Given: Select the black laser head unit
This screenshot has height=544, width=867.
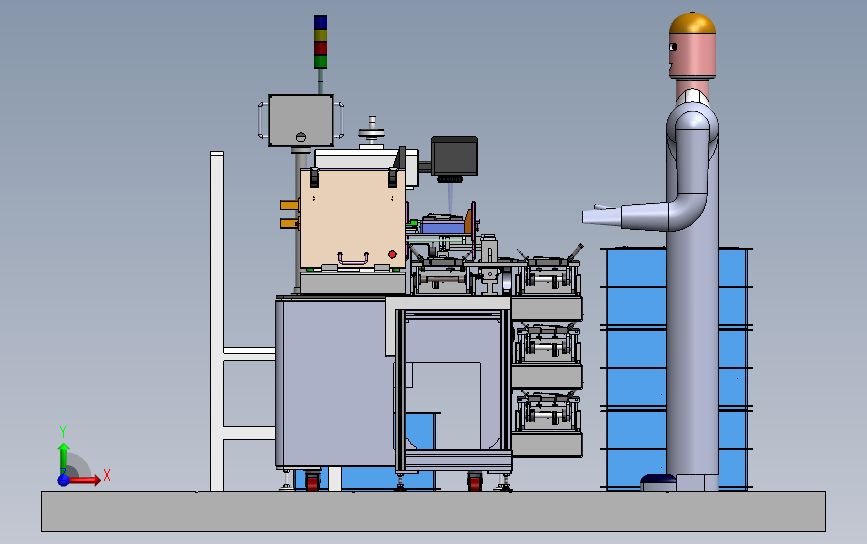Looking at the screenshot, I should click(454, 156).
